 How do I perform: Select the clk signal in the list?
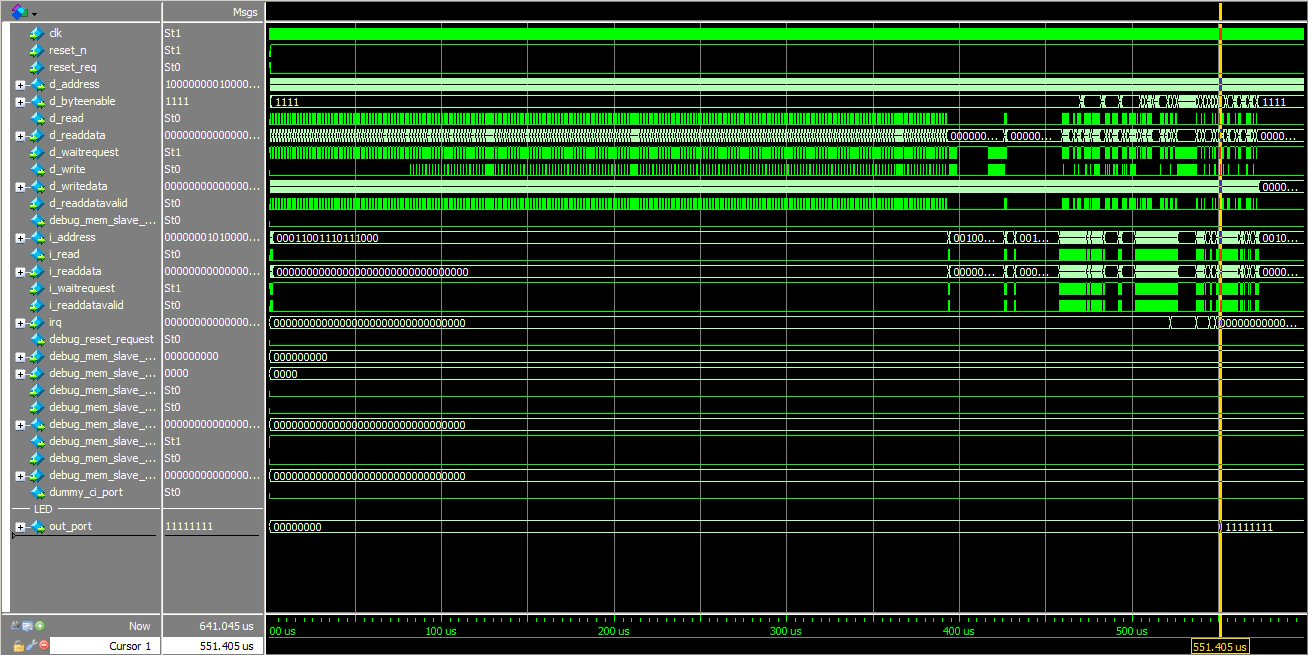click(55, 33)
